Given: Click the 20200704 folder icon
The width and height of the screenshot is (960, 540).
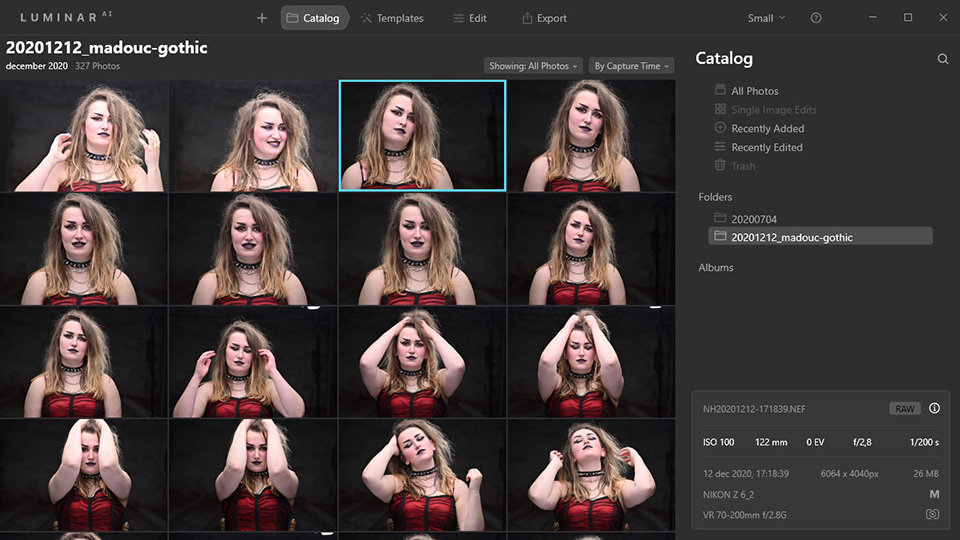Looking at the screenshot, I should coord(720,218).
